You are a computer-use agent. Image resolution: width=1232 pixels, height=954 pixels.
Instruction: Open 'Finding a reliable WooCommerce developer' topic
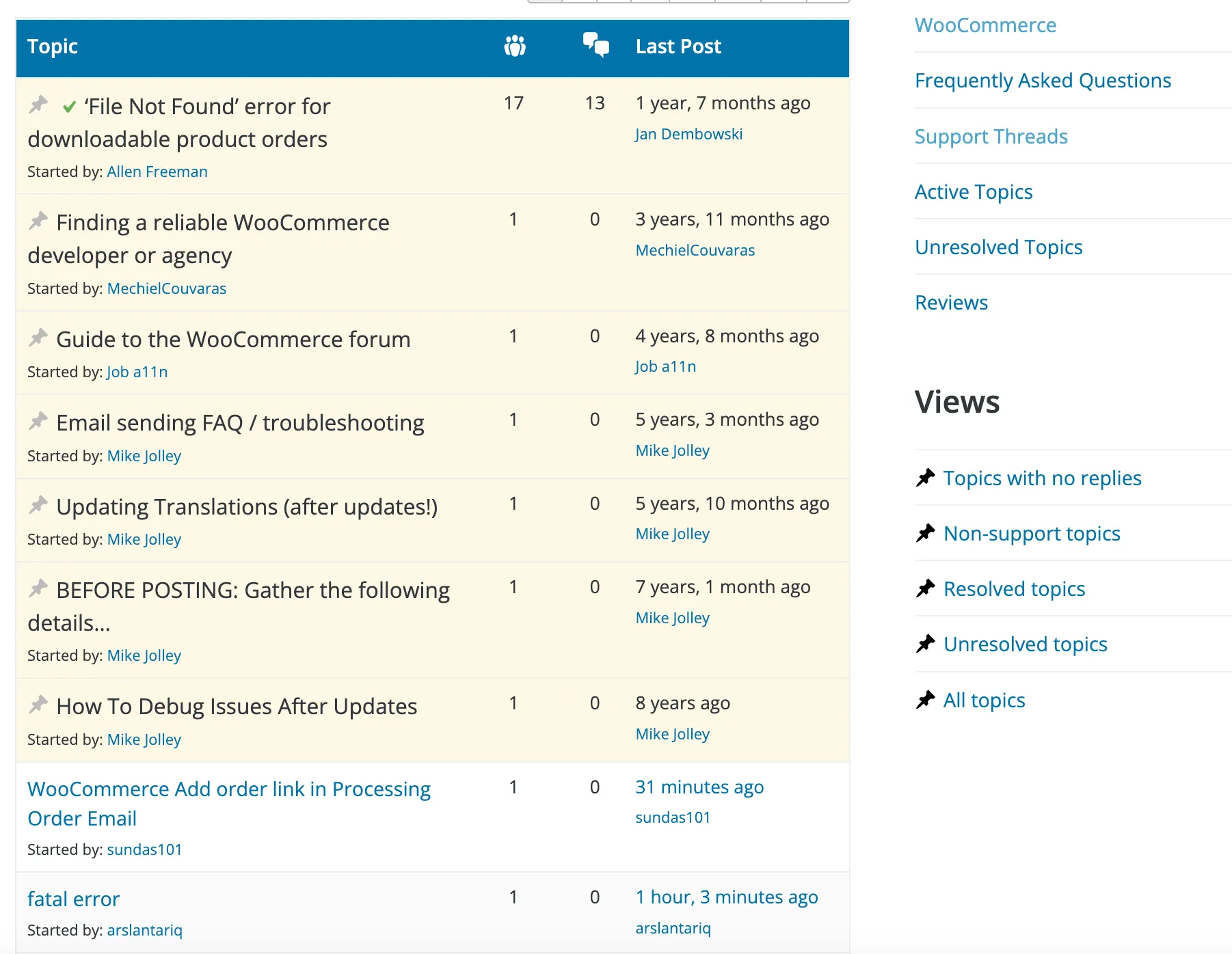(x=209, y=239)
